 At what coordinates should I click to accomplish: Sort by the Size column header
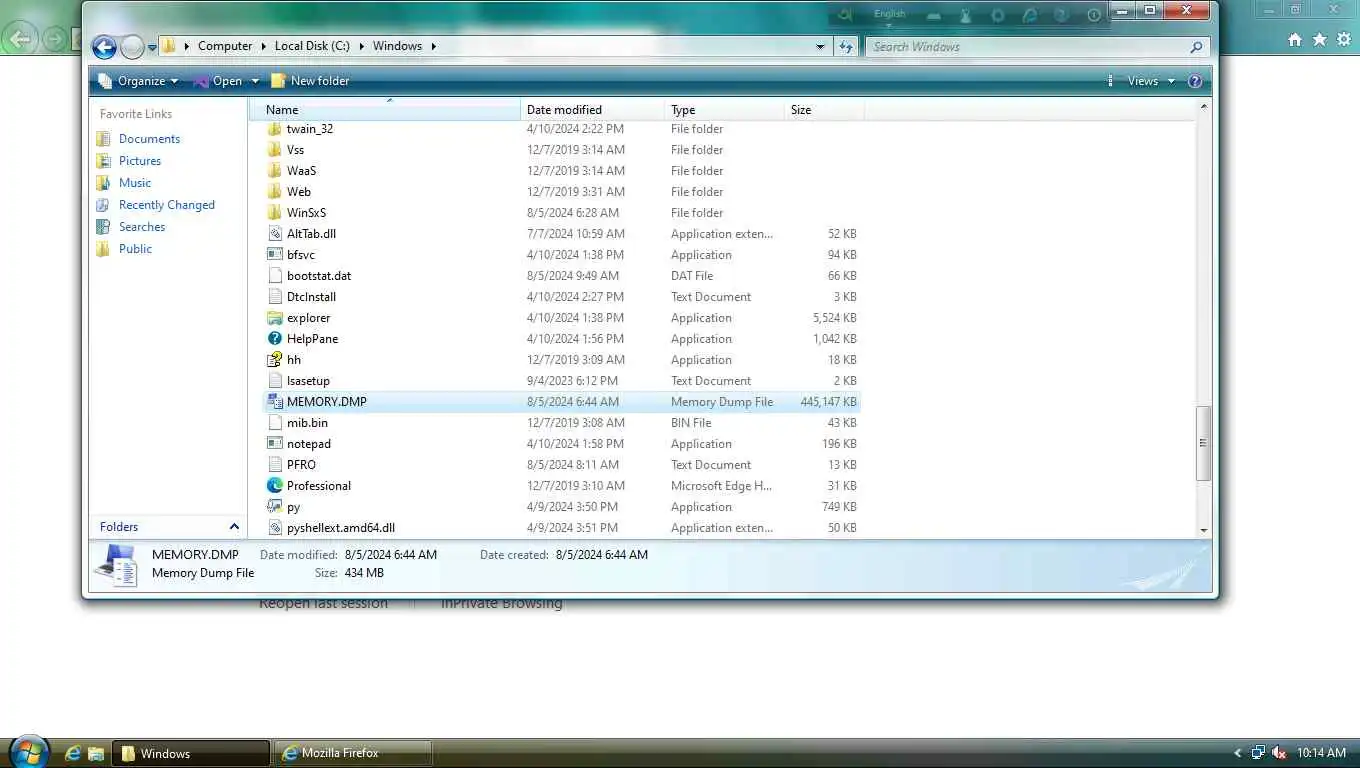[824, 110]
